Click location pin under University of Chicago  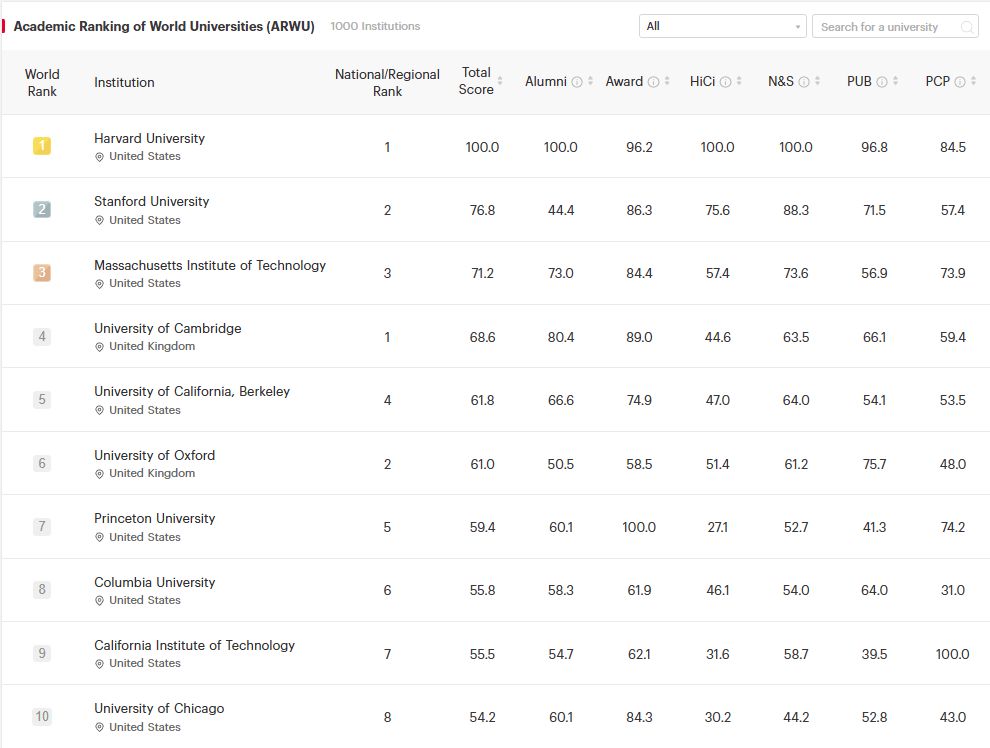(x=99, y=728)
